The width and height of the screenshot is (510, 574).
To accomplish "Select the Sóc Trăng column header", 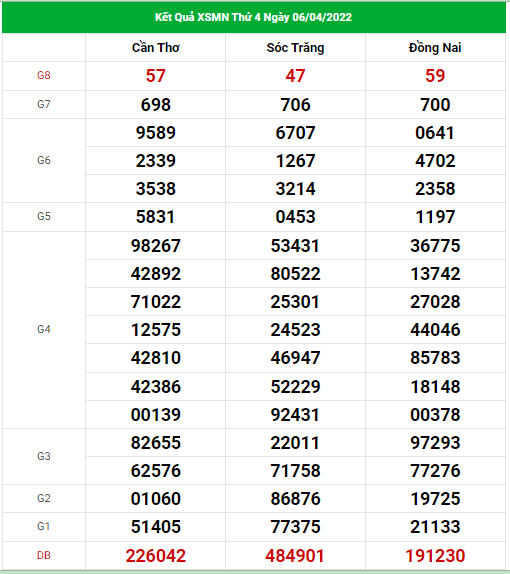I will coord(295,48).
